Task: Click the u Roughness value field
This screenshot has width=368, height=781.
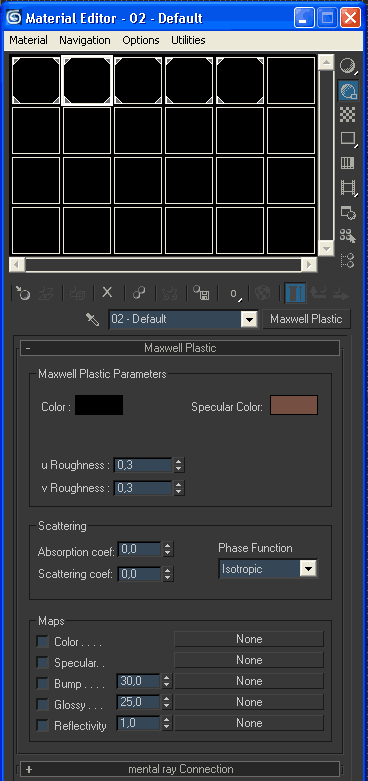Action: click(143, 465)
